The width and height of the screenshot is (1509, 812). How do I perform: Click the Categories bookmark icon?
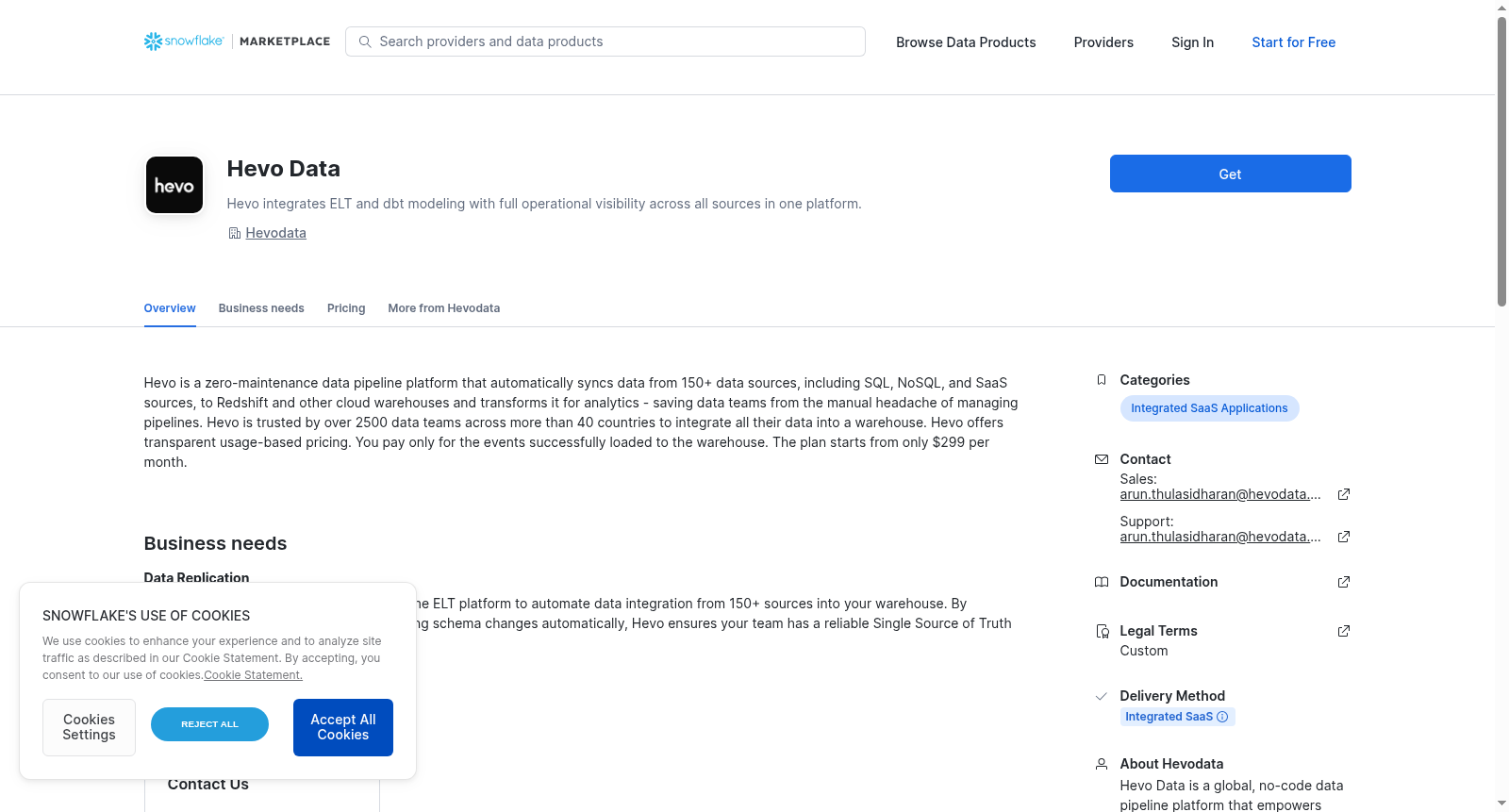tap(1102, 380)
